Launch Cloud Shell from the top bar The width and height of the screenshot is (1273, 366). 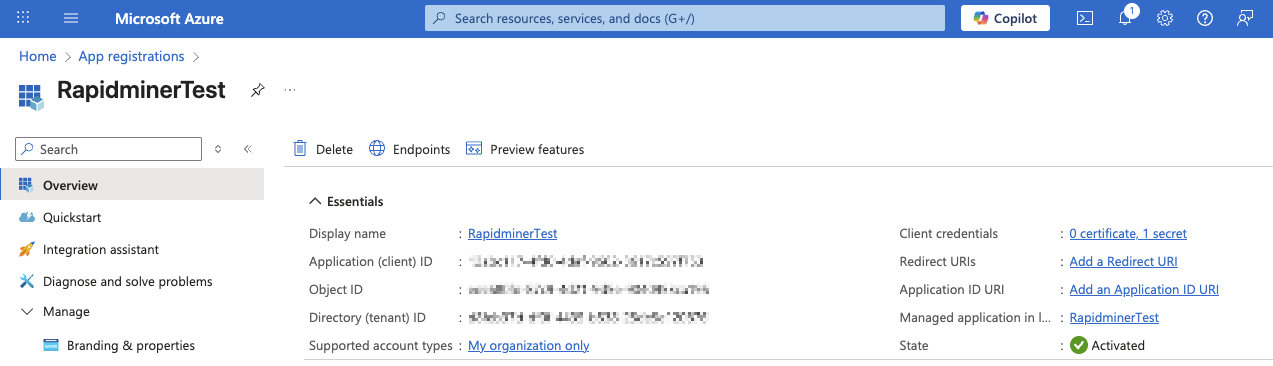pos(1084,19)
